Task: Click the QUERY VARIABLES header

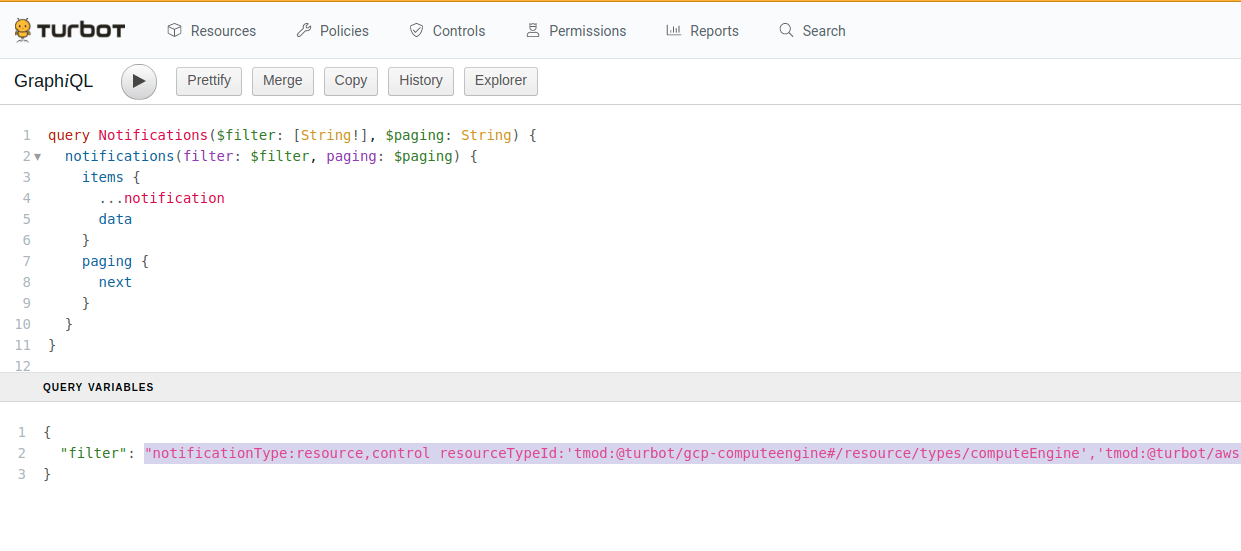Action: click(x=98, y=387)
